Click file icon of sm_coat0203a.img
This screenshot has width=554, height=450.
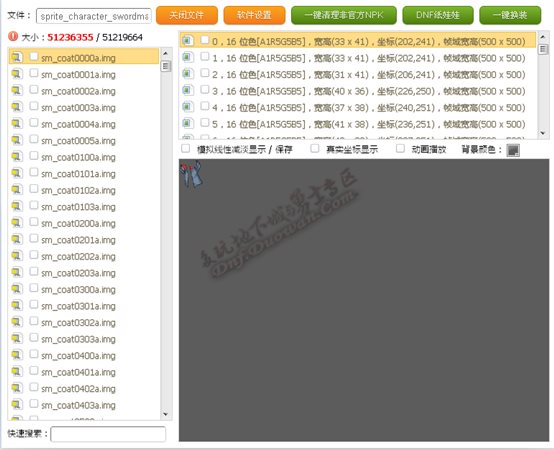point(17,273)
